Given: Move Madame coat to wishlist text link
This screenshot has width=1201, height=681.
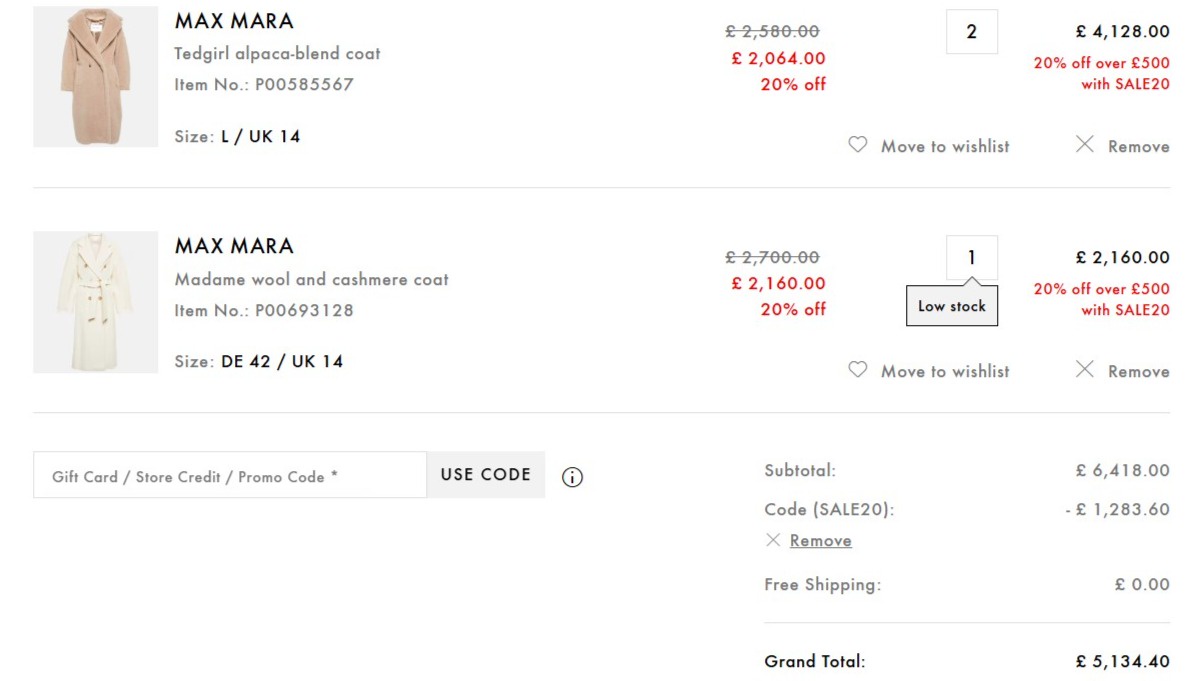Looking at the screenshot, I should (x=945, y=371).
